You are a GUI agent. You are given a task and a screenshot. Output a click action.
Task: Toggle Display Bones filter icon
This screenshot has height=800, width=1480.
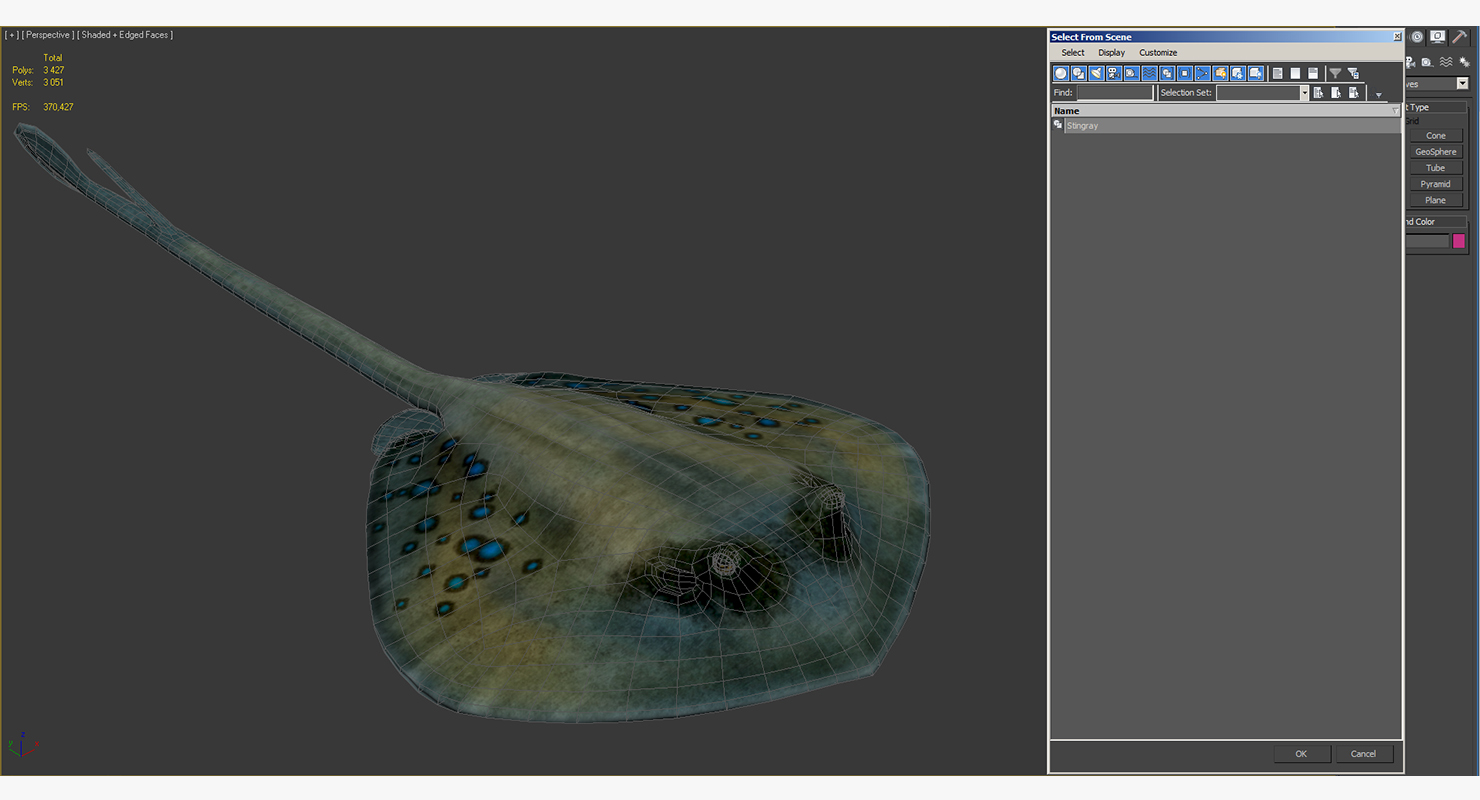[1202, 73]
